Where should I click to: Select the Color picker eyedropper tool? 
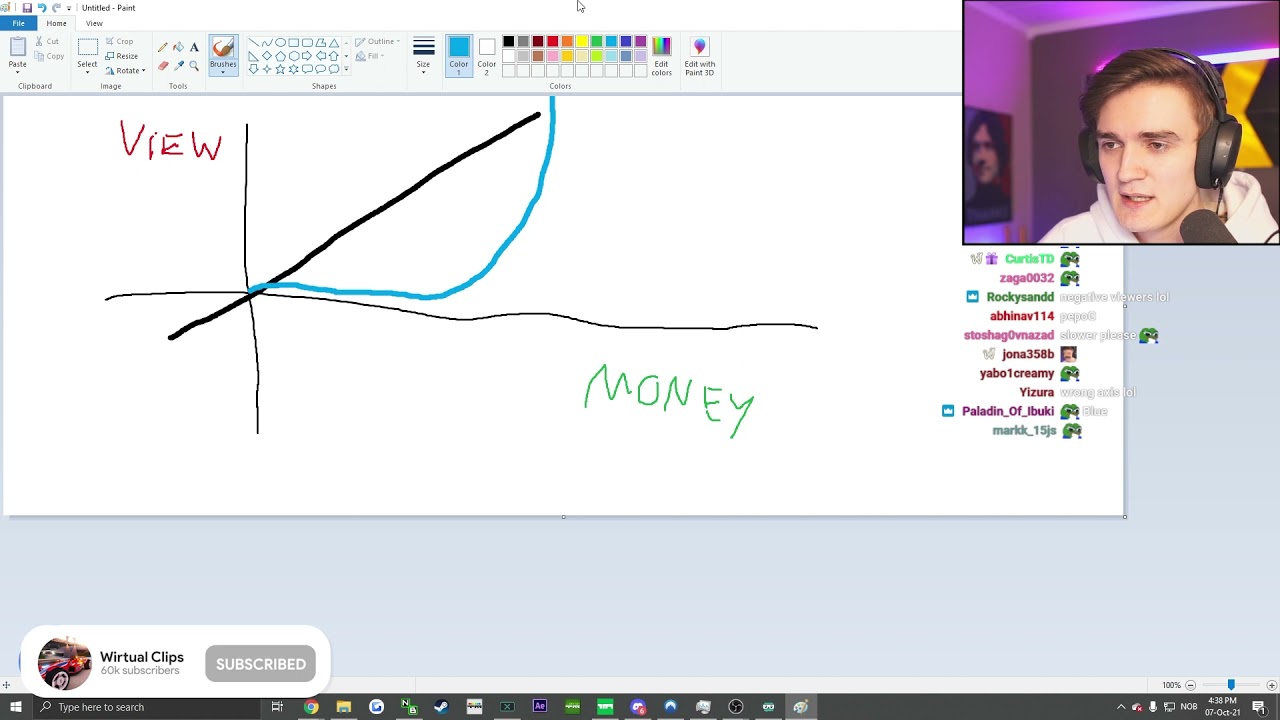tap(178, 66)
